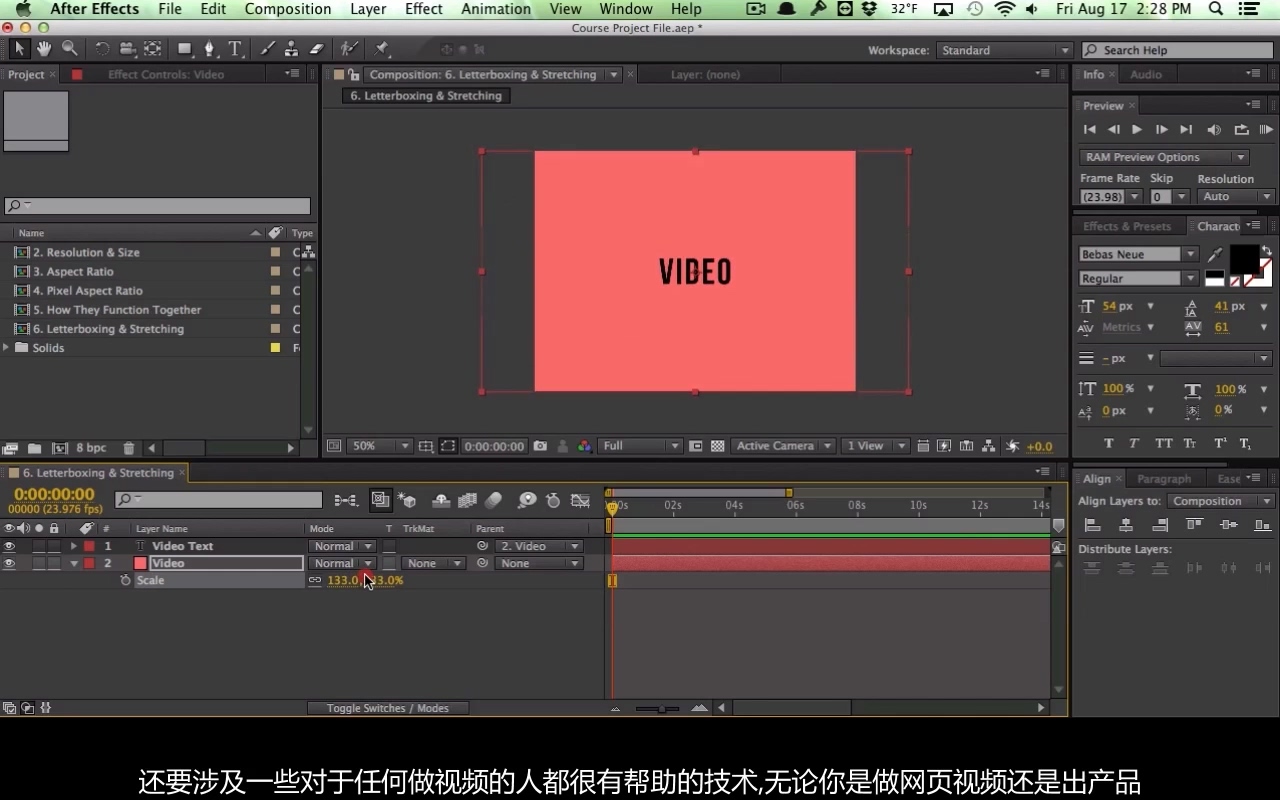This screenshot has width=1280, height=800.
Task: Take a snapshot with the camera icon
Action: [540, 446]
